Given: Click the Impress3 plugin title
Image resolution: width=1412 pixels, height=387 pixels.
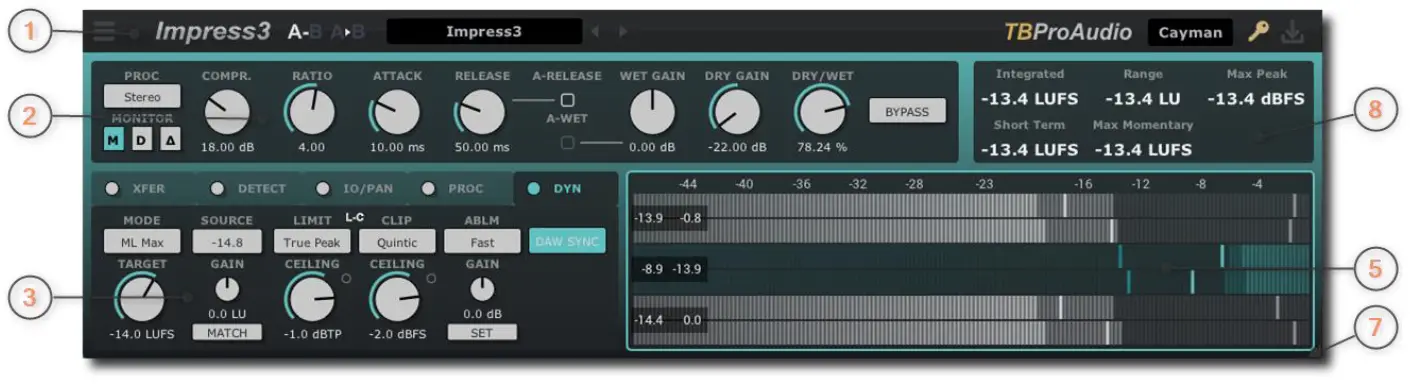Looking at the screenshot, I should pos(212,31).
